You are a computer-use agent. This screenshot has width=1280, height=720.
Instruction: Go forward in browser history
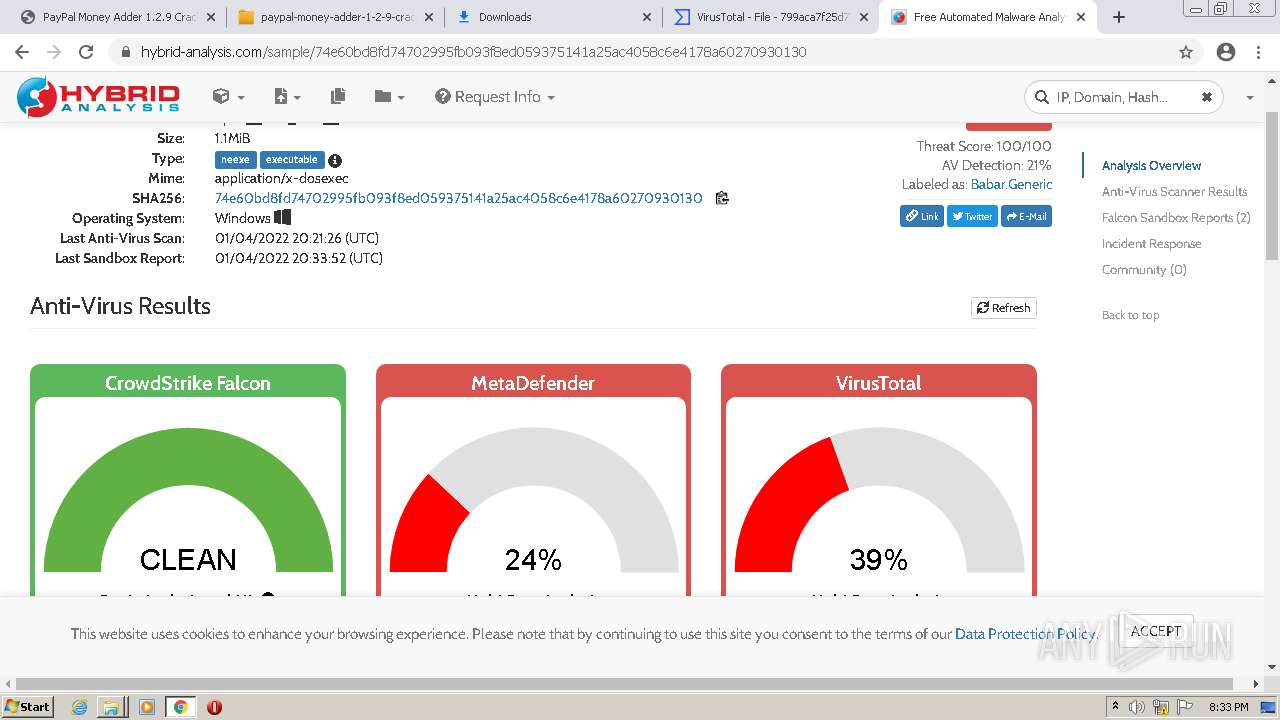coord(54,52)
